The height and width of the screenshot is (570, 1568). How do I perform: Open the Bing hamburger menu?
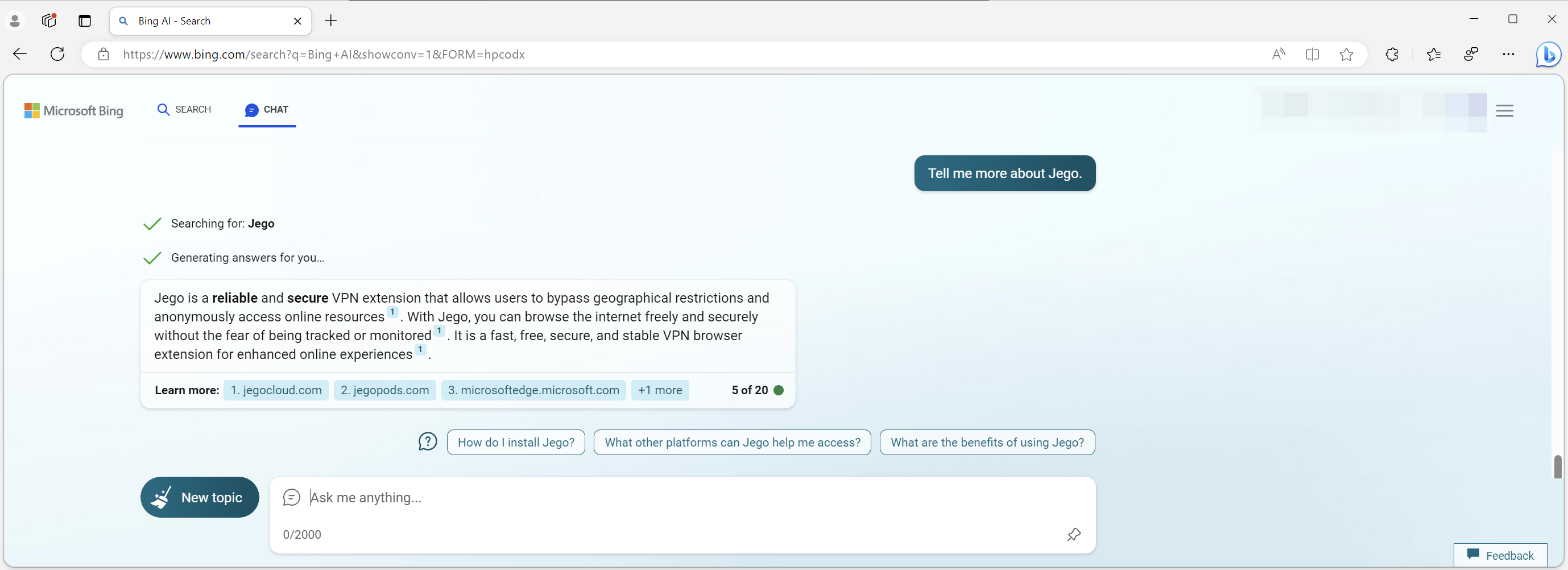tap(1505, 111)
